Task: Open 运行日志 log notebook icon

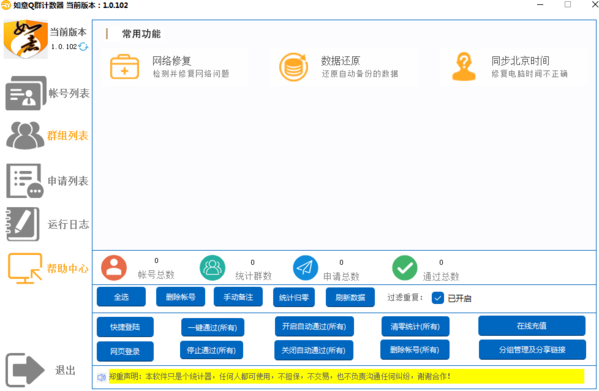Action: click(x=23, y=224)
